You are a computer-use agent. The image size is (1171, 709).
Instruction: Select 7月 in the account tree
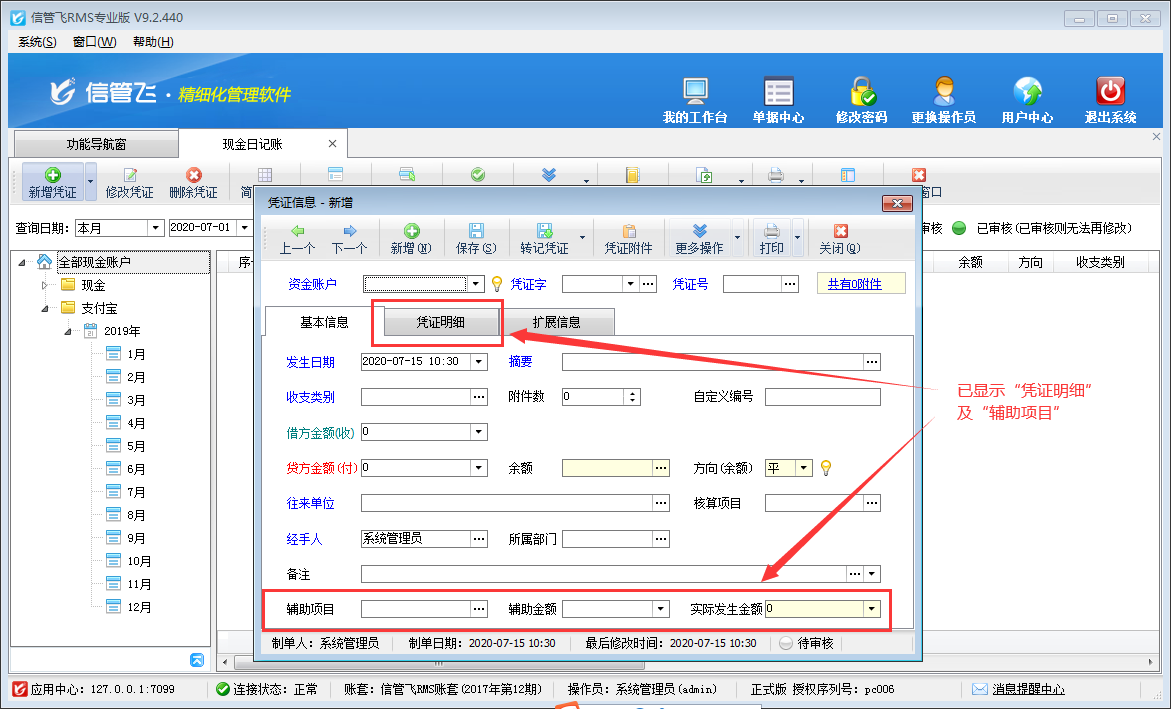click(137, 492)
